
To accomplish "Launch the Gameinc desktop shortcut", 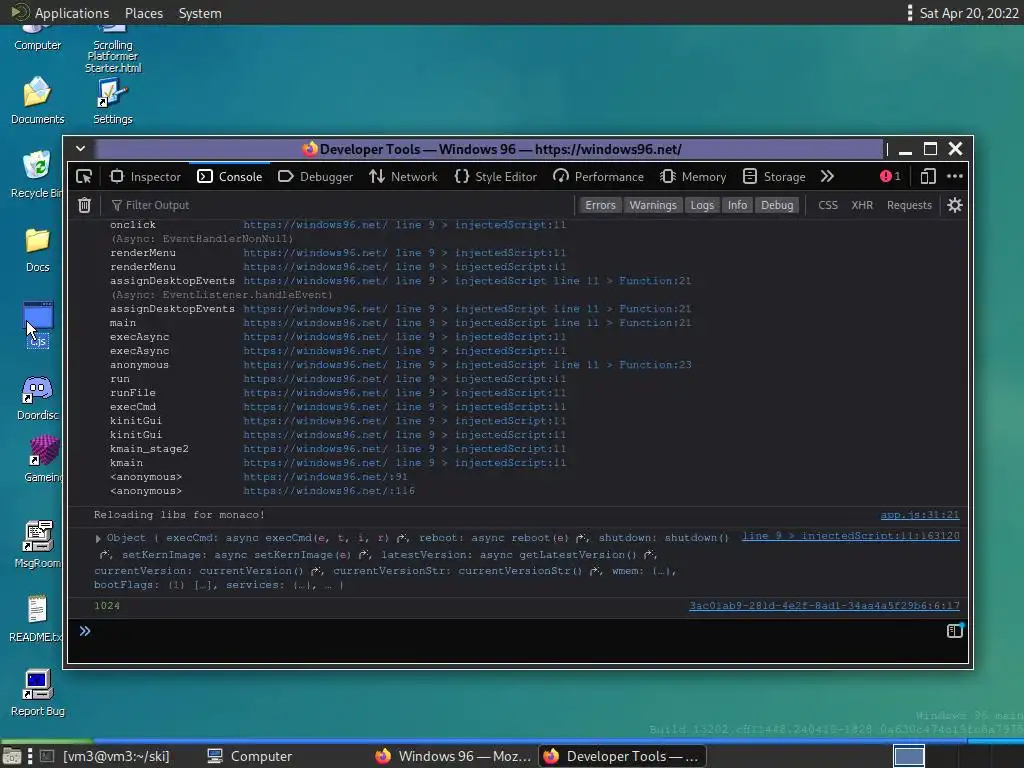I will [43, 459].
